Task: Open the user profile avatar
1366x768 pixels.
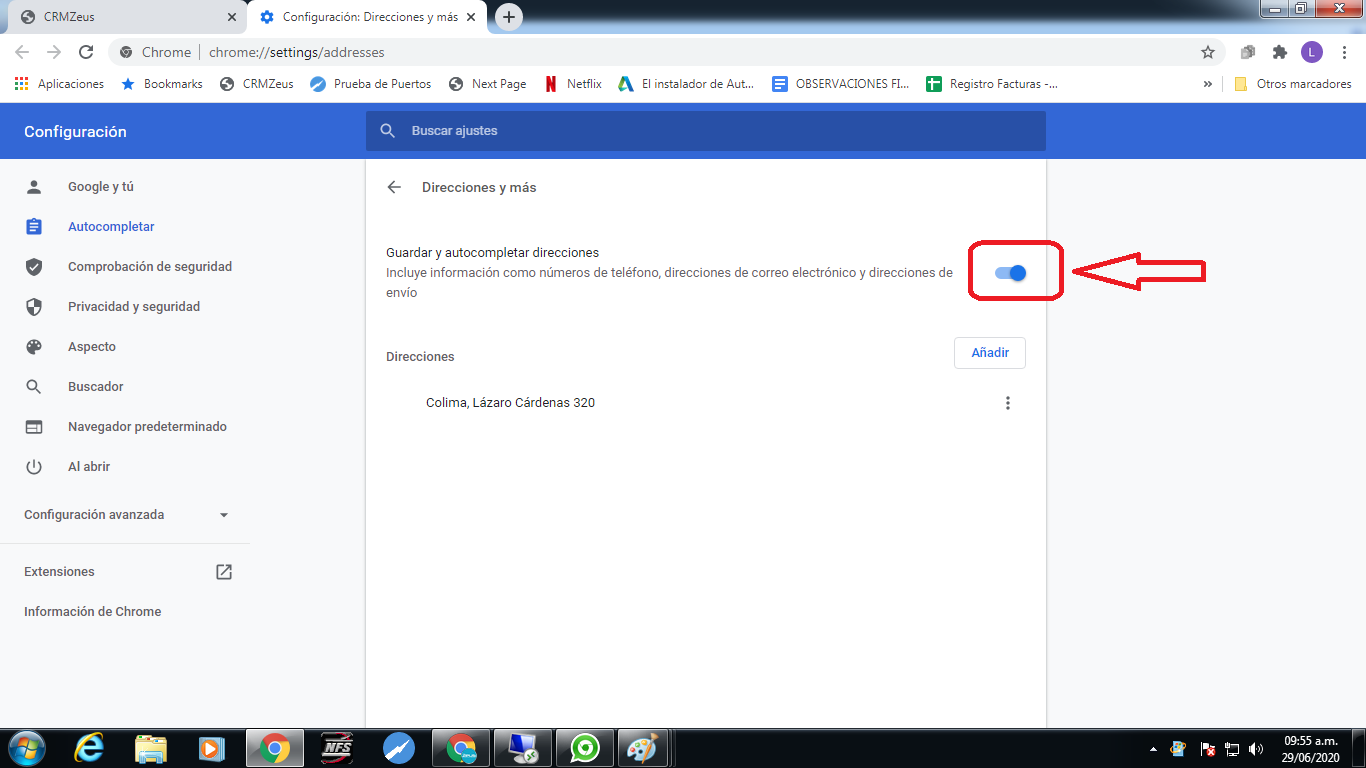Action: (1311, 52)
